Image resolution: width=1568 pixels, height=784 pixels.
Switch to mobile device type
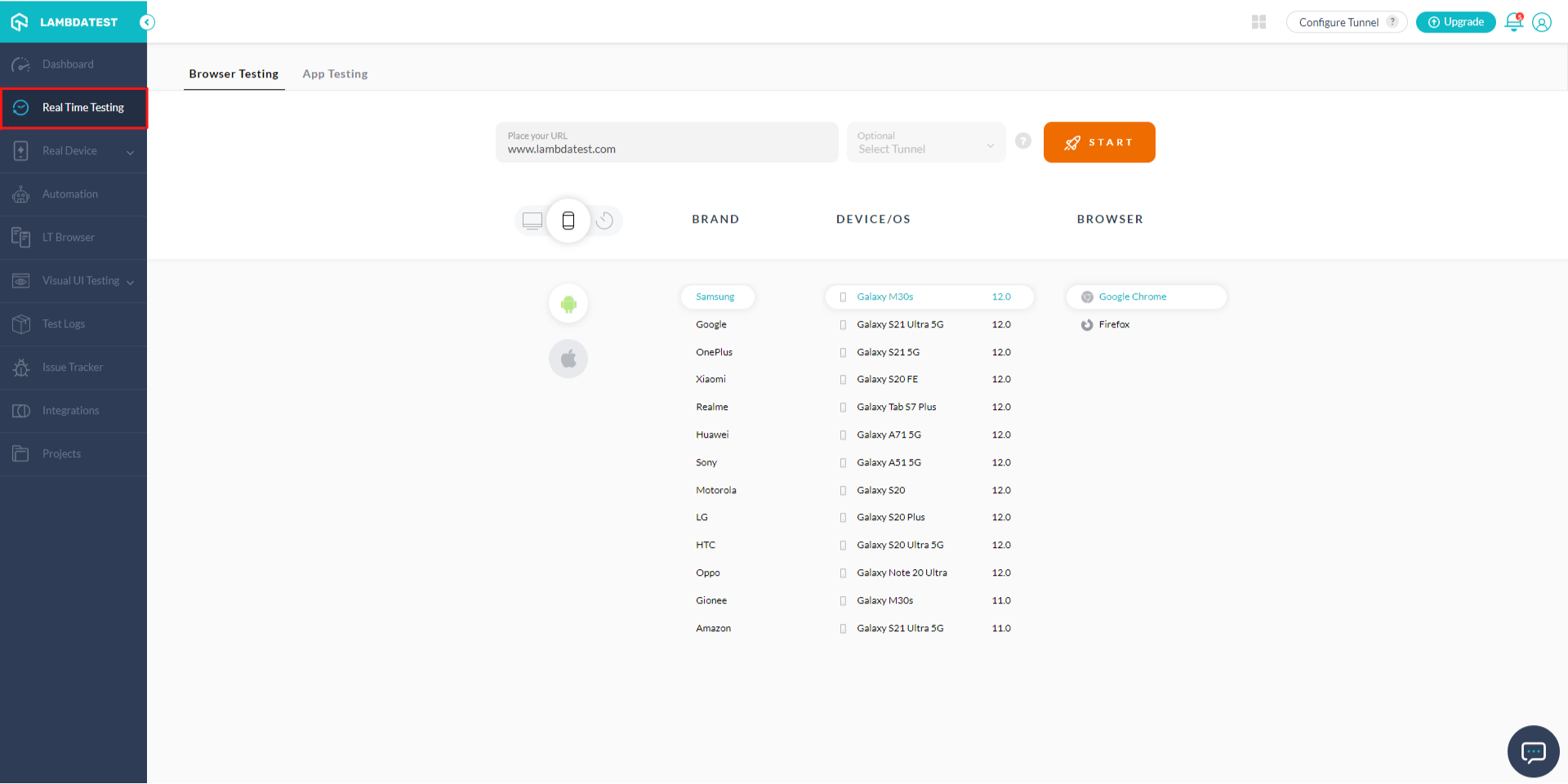click(x=568, y=220)
